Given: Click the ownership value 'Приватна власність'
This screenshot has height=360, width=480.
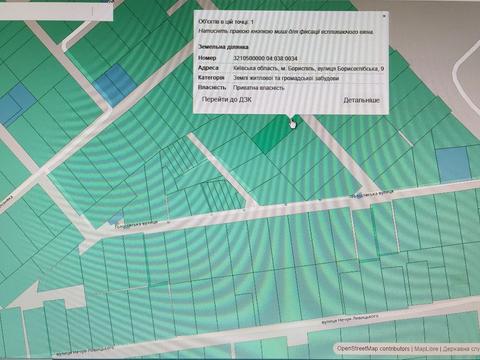Looking at the screenshot, I should [x=259, y=88].
